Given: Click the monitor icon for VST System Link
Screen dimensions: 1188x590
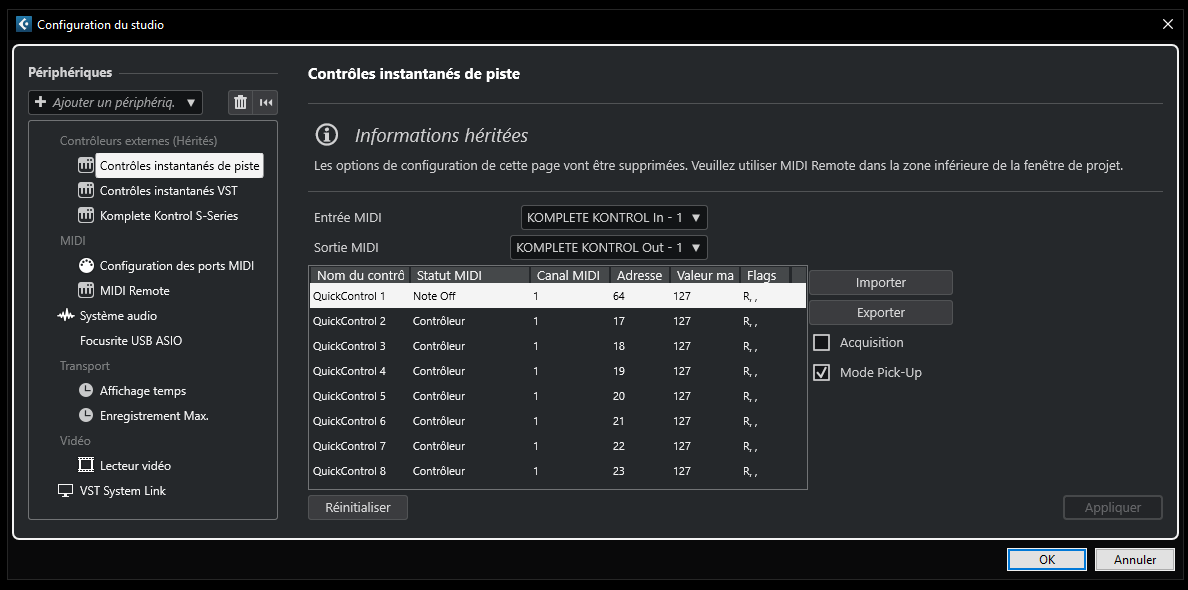Looking at the screenshot, I should pos(66,491).
